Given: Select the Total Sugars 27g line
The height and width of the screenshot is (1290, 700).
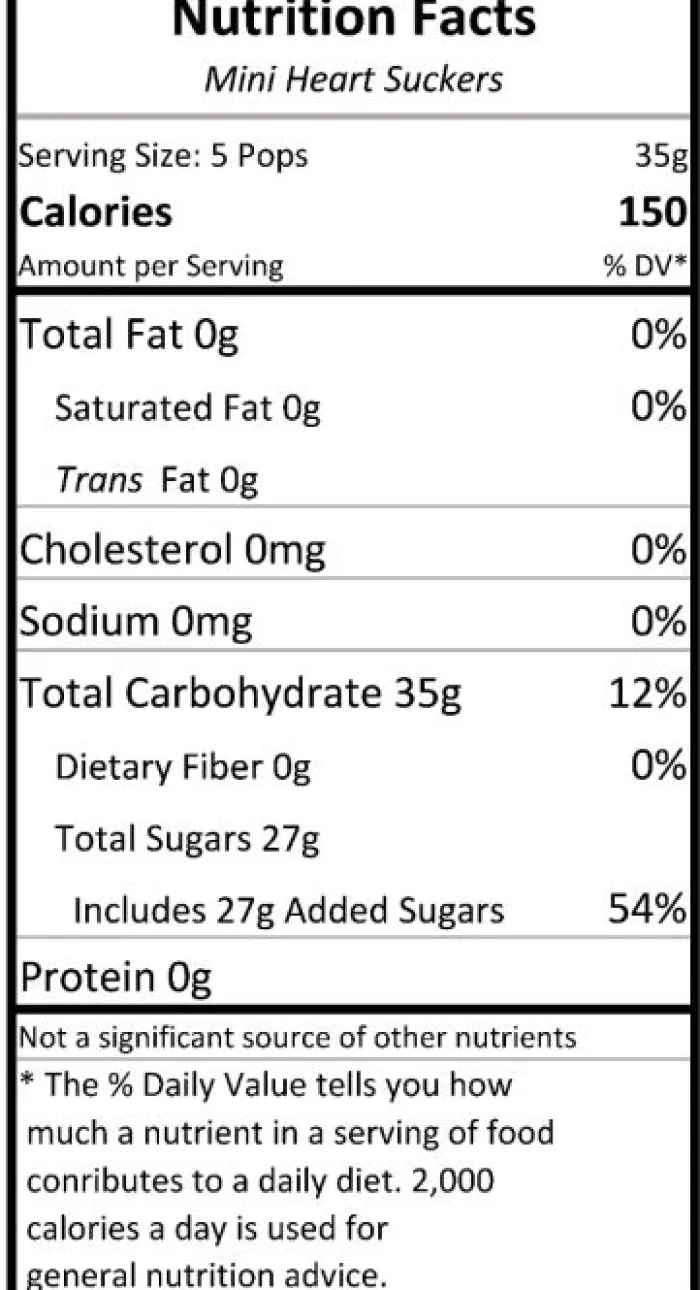Looking at the screenshot, I should [x=187, y=838].
